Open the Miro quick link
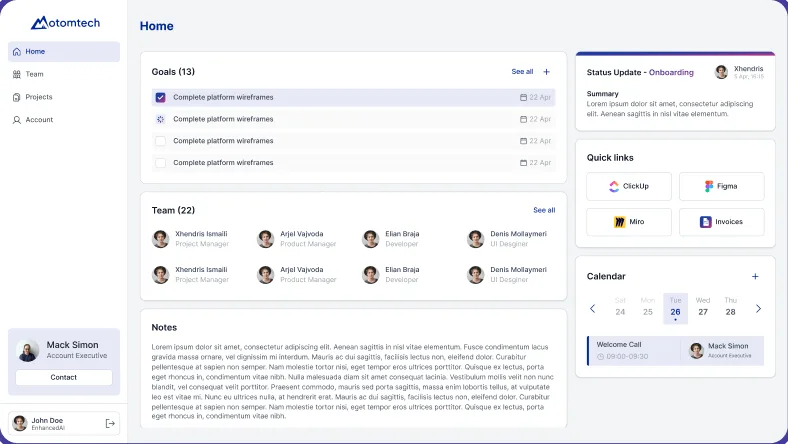The height and width of the screenshot is (444, 788). (x=628, y=222)
